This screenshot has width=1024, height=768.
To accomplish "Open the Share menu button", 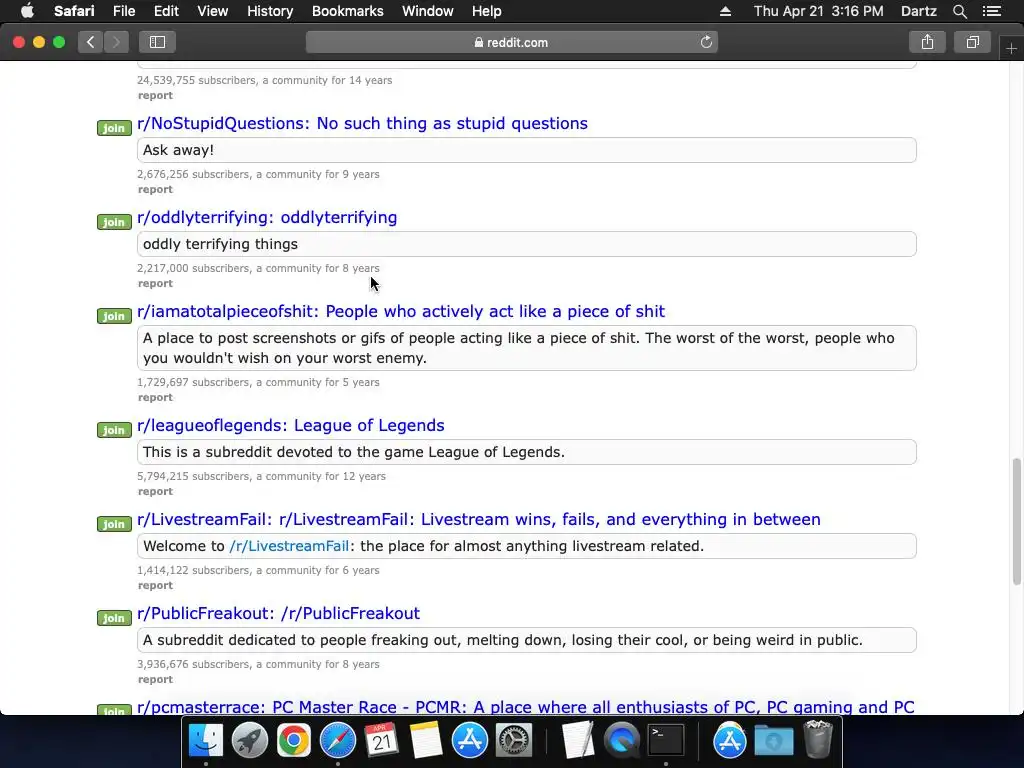I will tap(927, 42).
